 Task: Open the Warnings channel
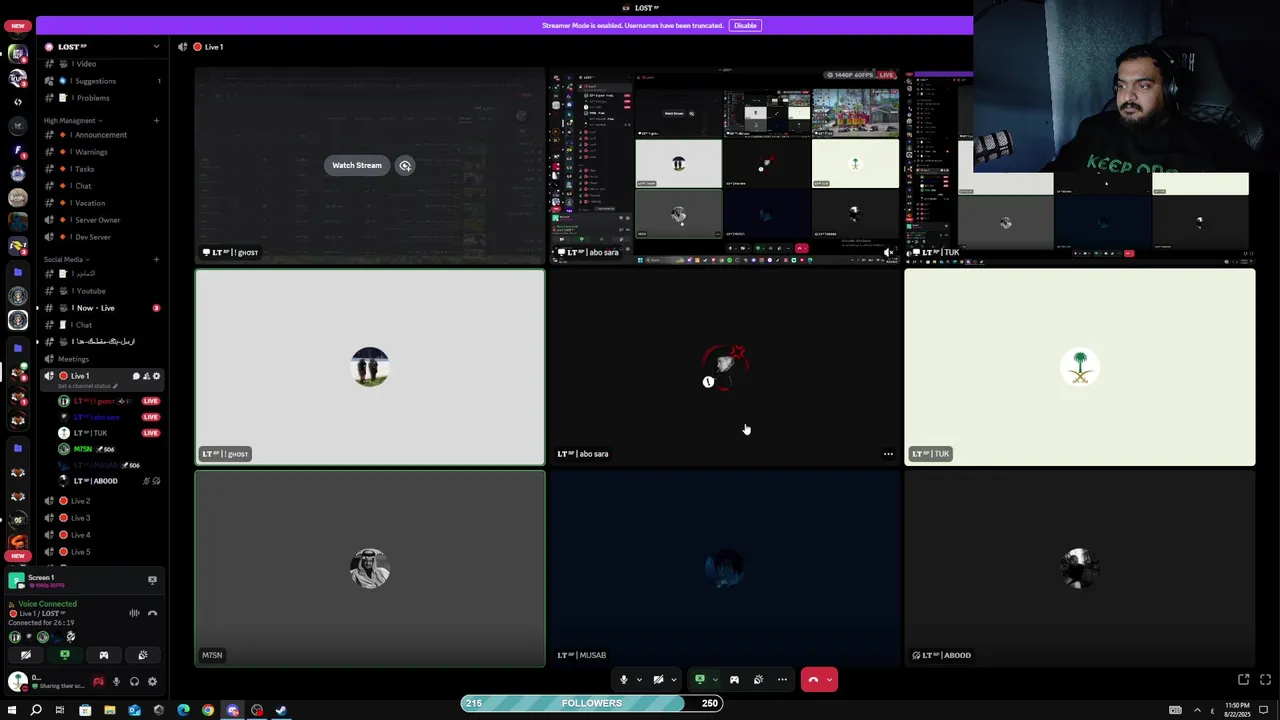100,152
